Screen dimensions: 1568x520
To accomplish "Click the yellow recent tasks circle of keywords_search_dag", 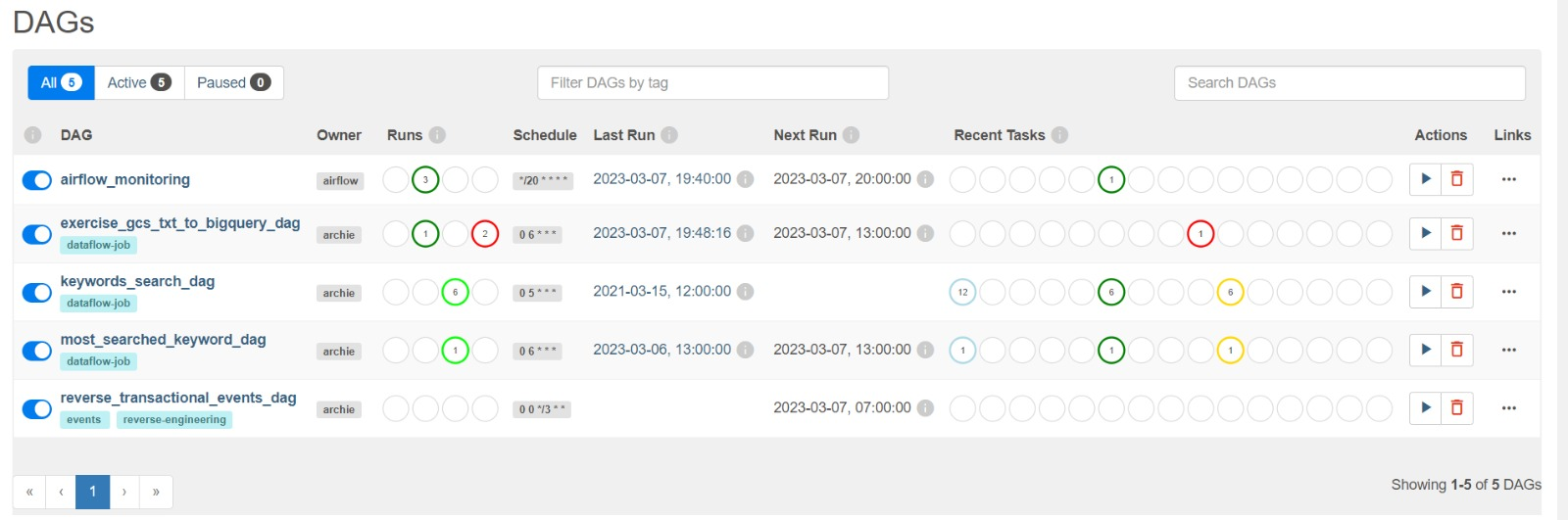I will tap(1230, 292).
